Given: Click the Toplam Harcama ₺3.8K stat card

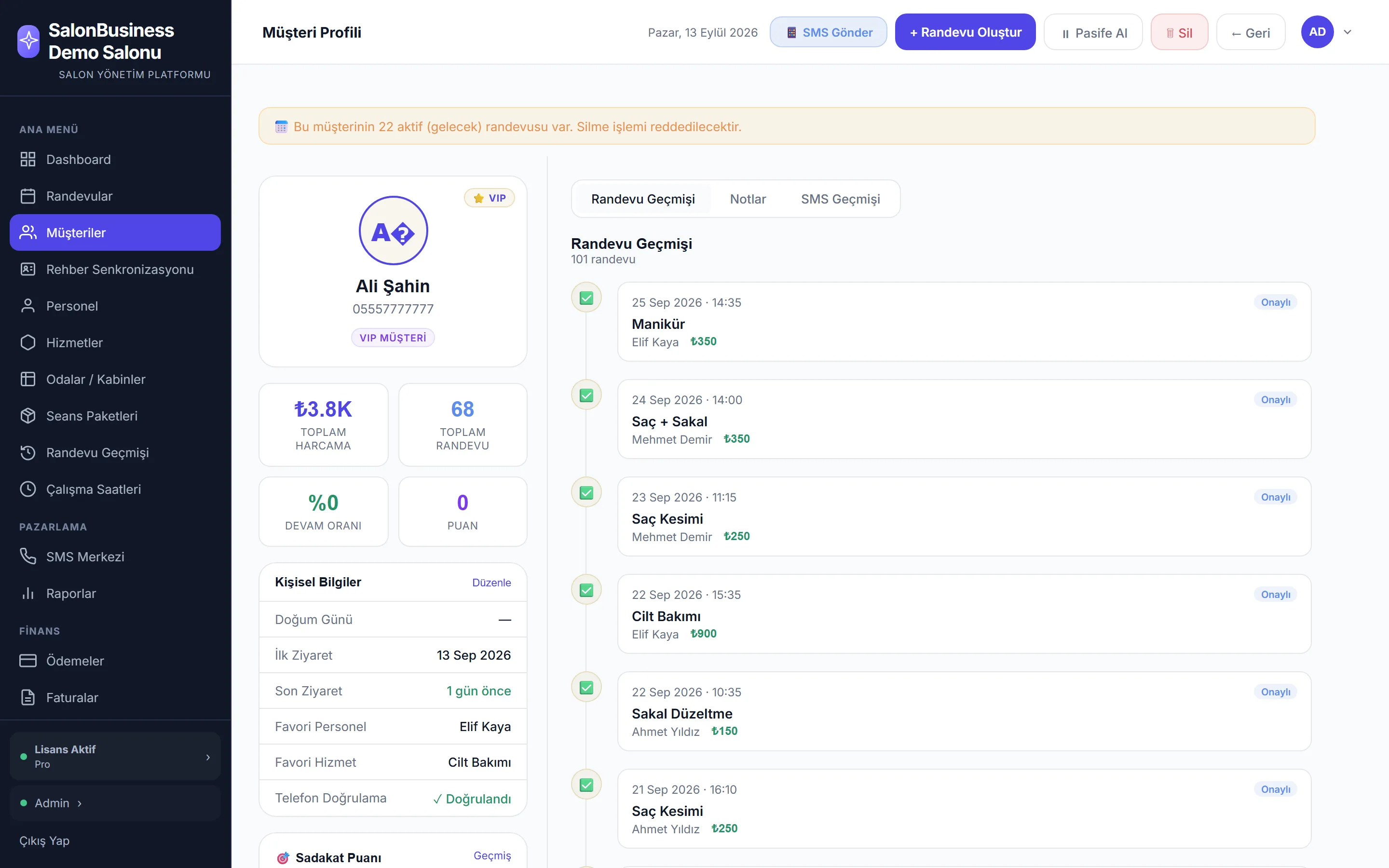Looking at the screenshot, I should point(324,425).
